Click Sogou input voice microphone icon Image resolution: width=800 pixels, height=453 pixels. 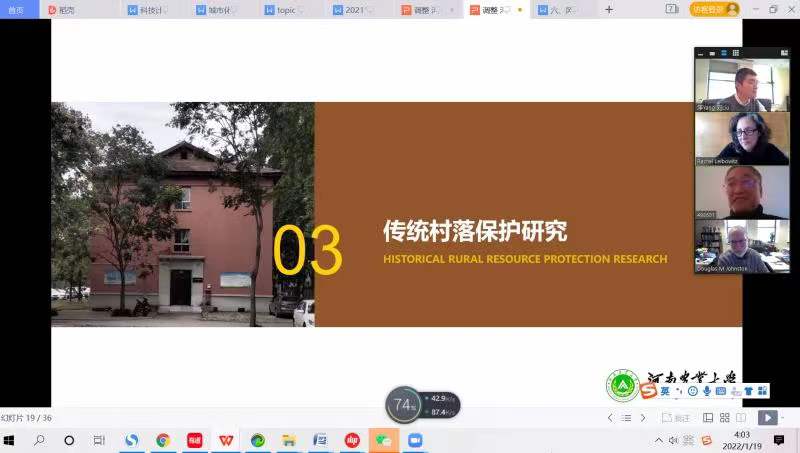coord(707,391)
